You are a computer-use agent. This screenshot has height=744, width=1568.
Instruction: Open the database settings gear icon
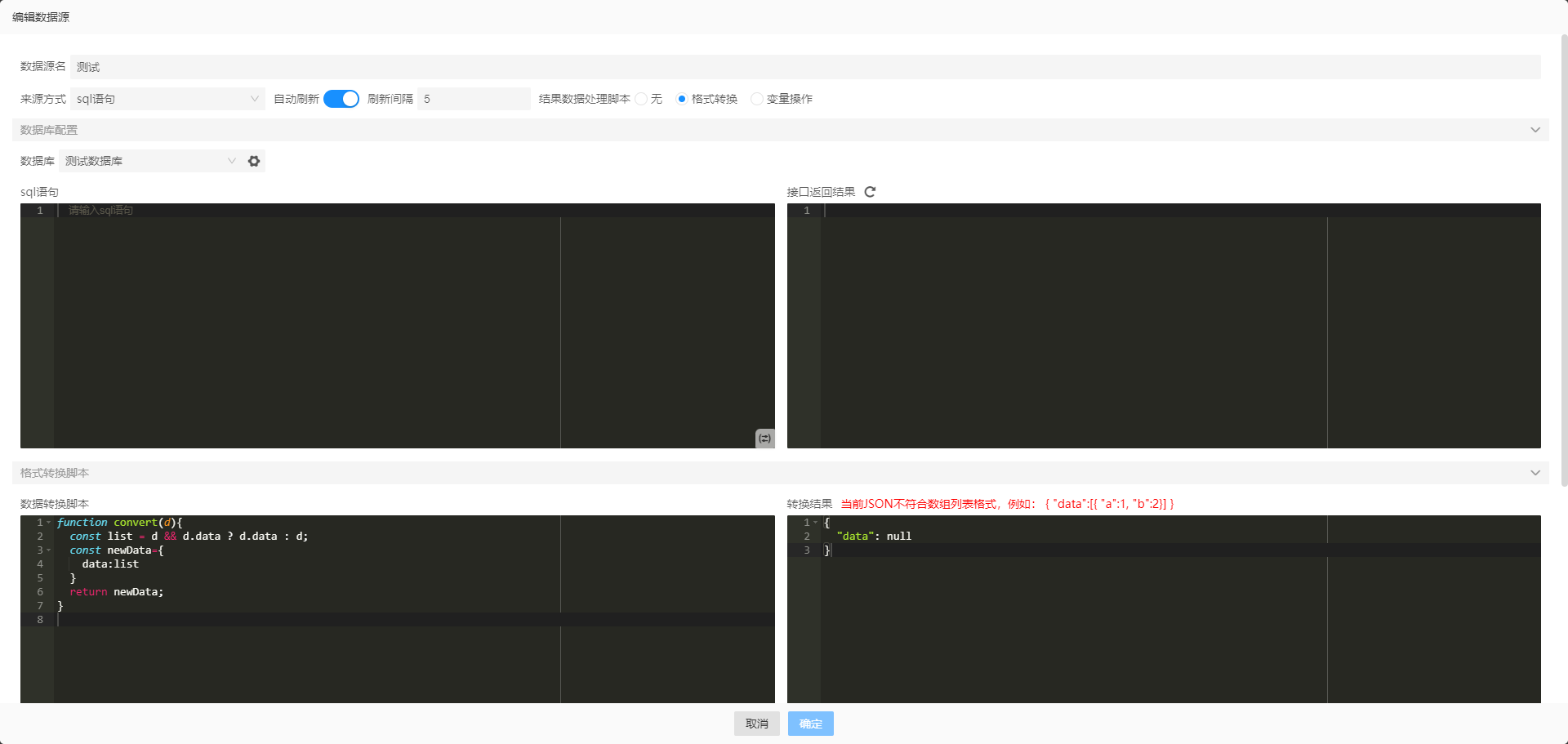pyautogui.click(x=254, y=161)
